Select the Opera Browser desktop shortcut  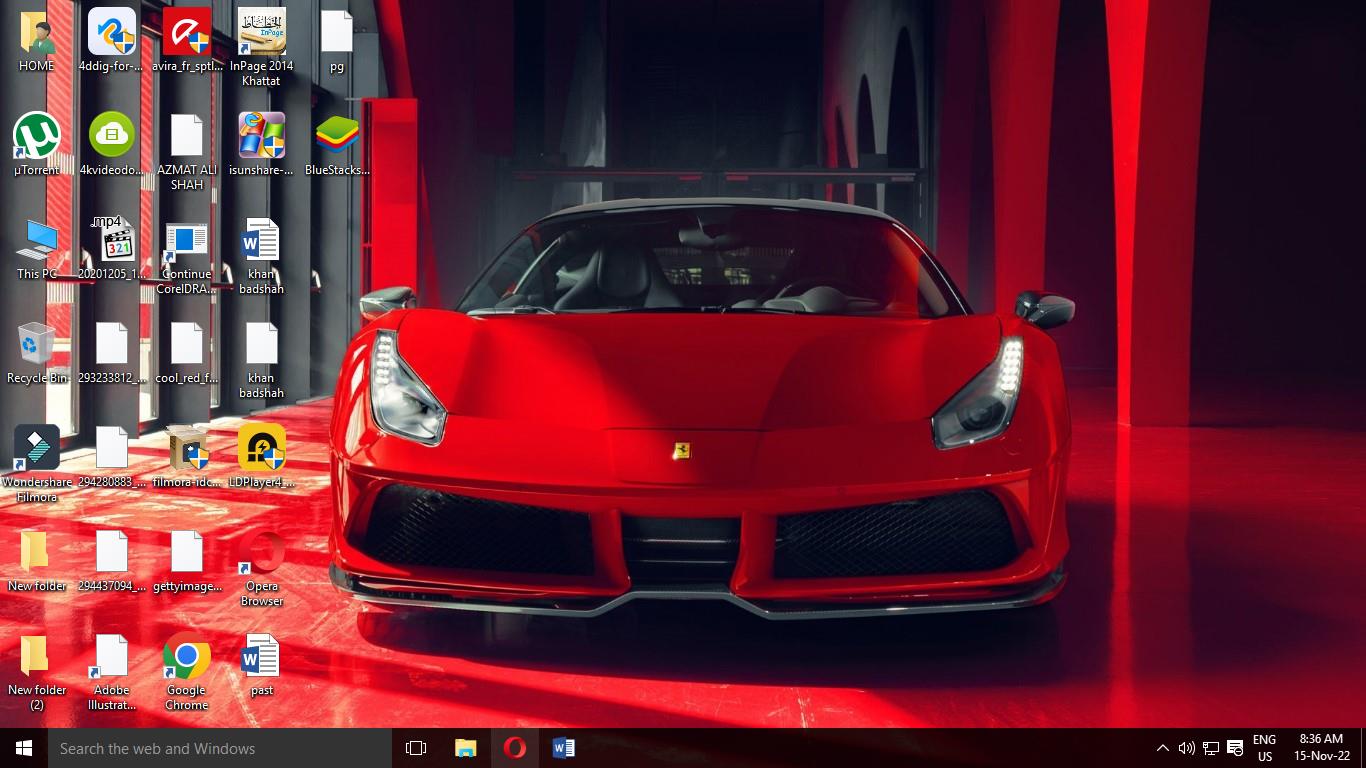point(262,554)
